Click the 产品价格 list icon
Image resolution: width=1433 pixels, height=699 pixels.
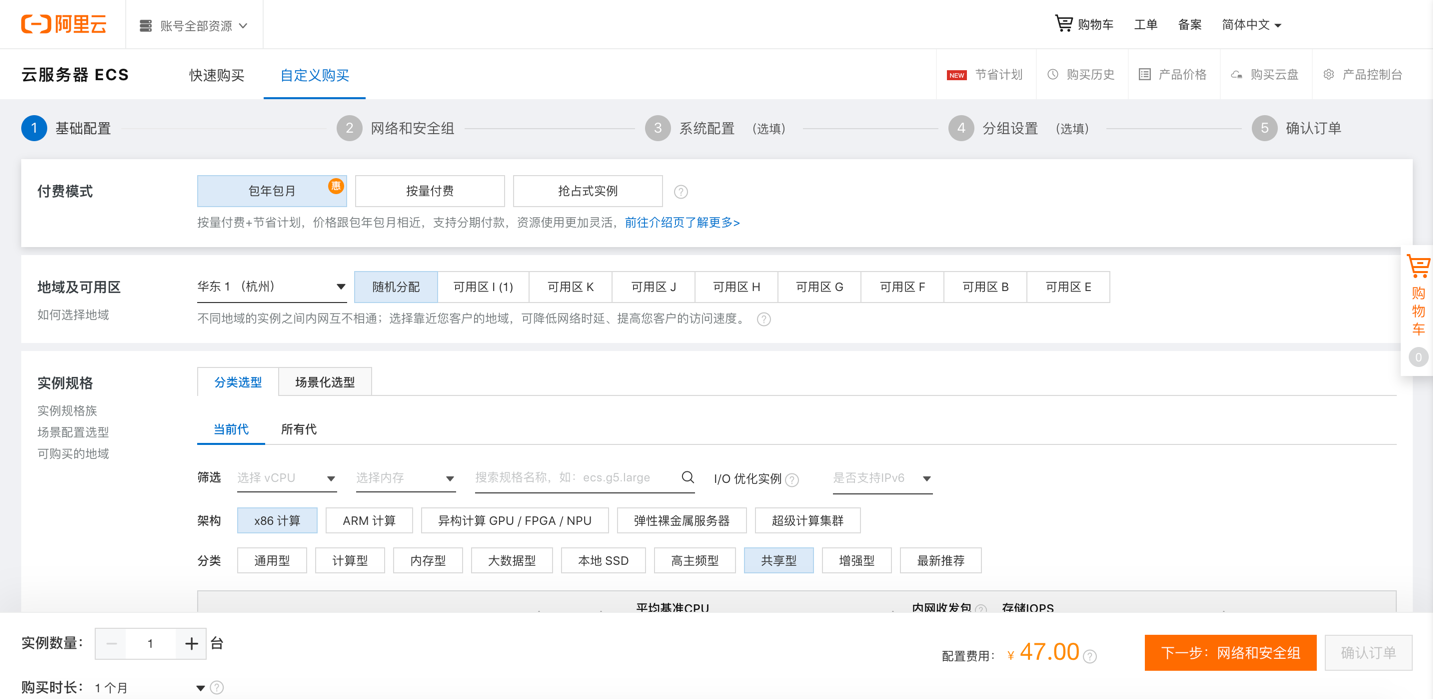pos(1145,75)
